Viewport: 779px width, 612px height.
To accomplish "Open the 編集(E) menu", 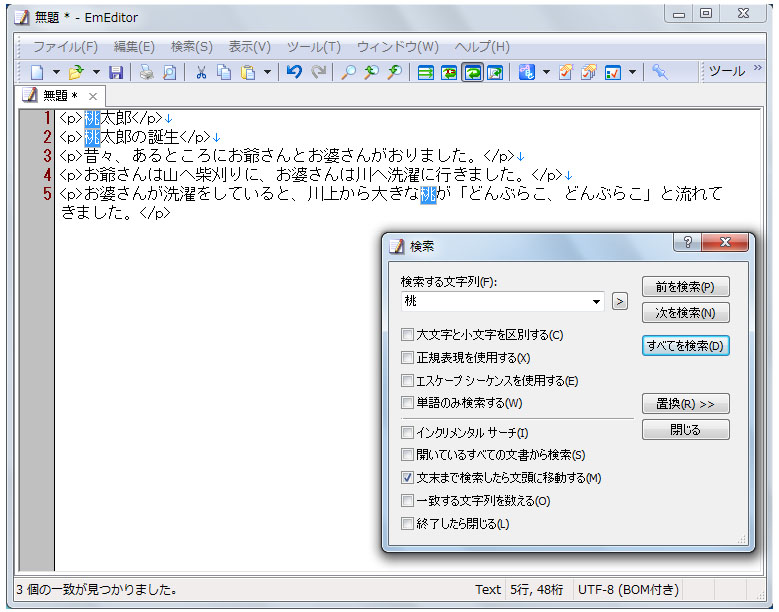I will pos(134,47).
